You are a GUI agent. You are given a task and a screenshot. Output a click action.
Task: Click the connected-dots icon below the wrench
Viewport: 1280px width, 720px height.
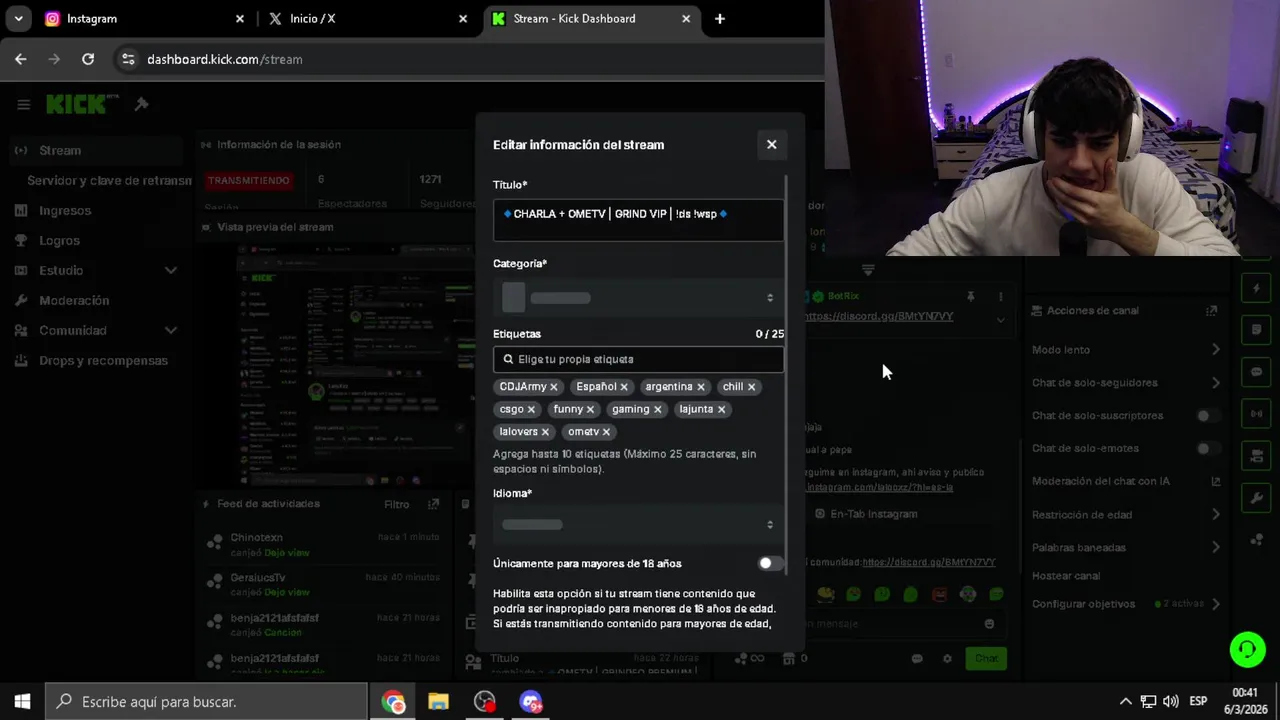[1257, 540]
